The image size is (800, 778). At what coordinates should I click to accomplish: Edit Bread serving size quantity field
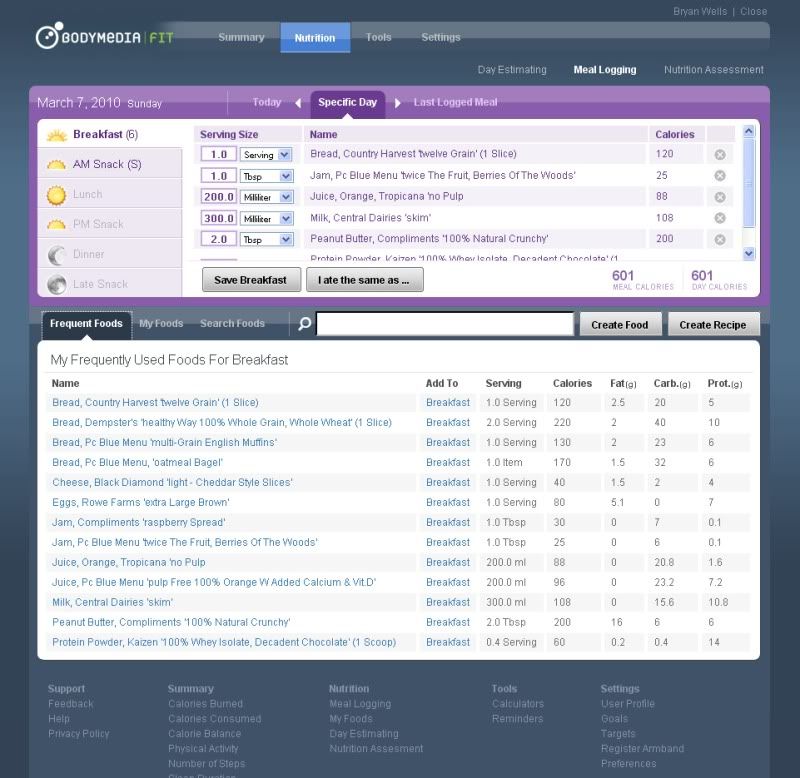pos(218,154)
